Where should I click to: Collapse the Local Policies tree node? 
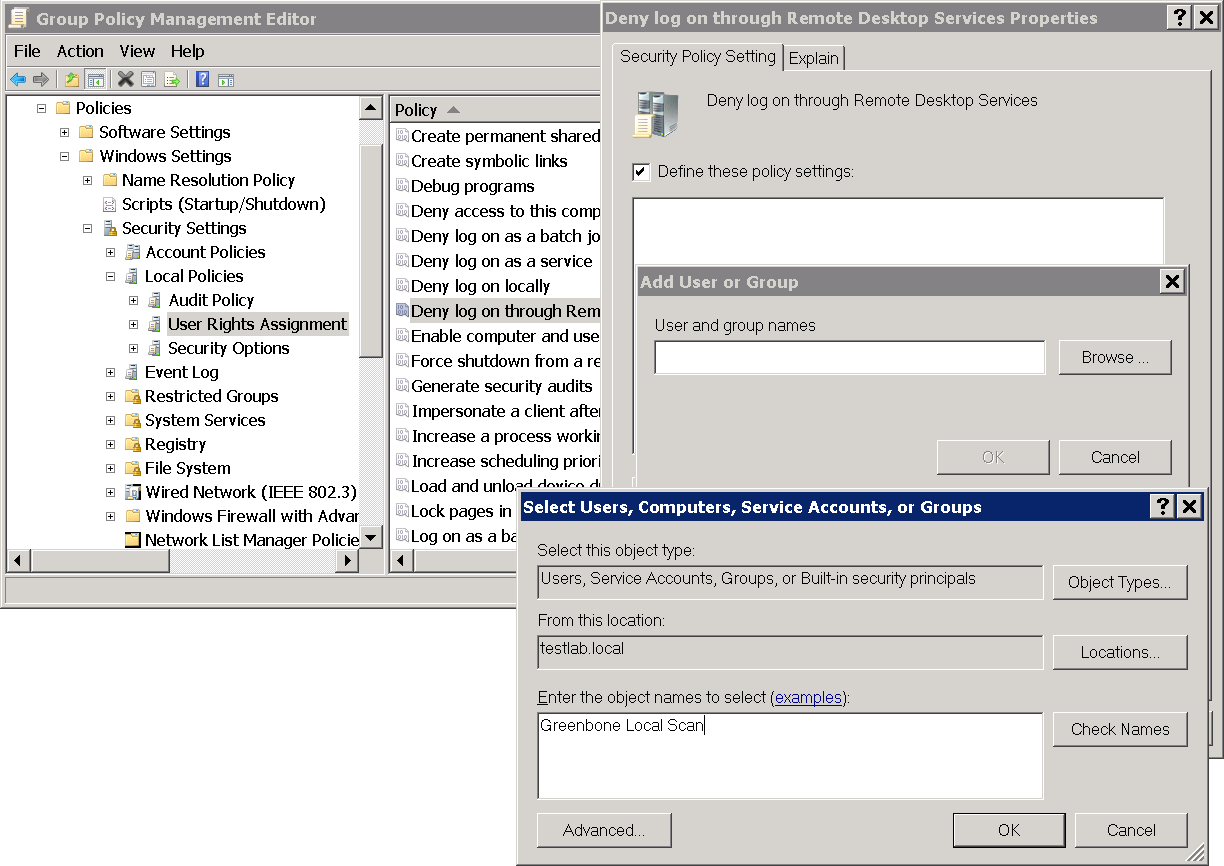point(111,277)
